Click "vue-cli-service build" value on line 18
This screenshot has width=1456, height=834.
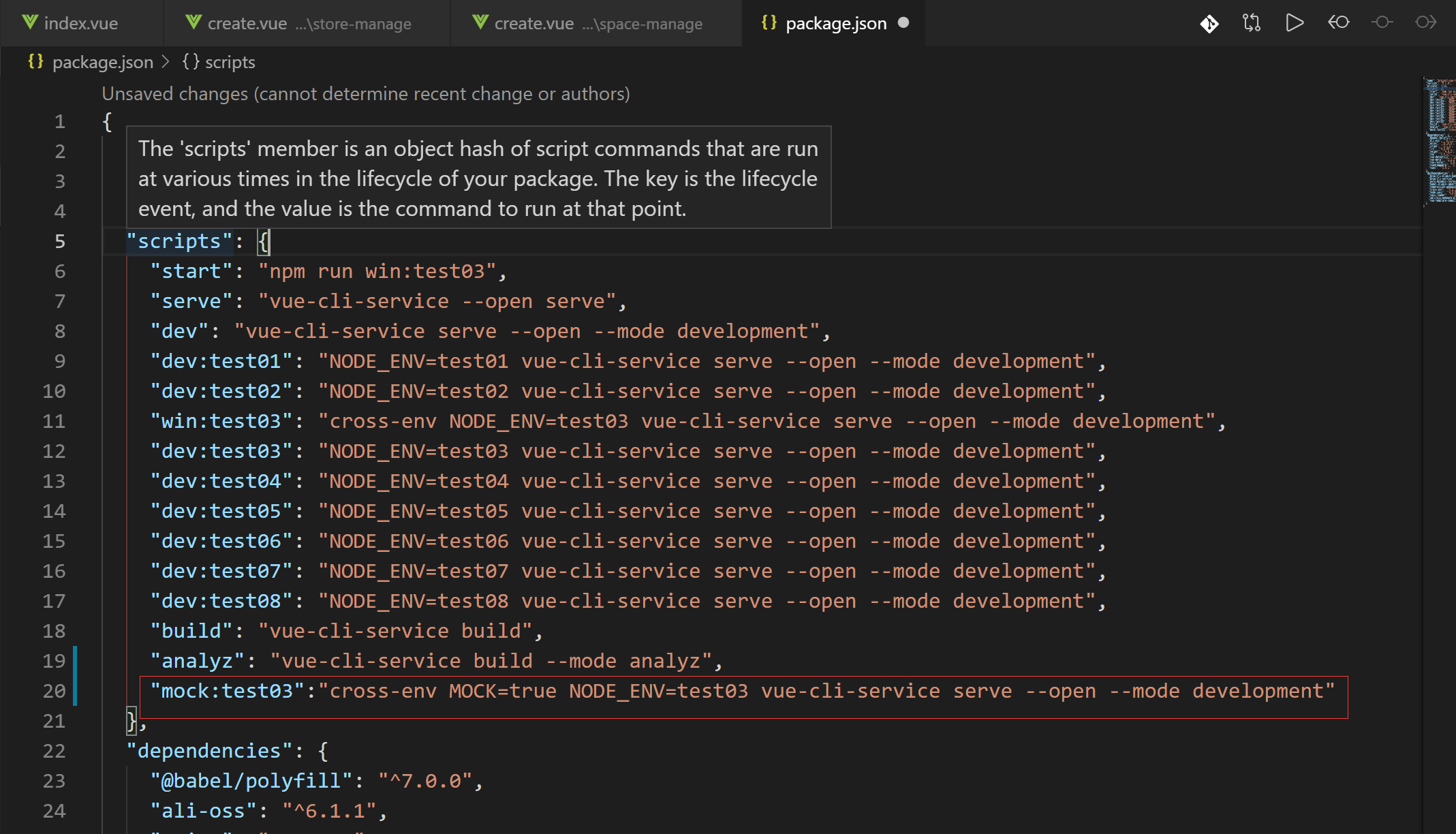[x=395, y=631]
